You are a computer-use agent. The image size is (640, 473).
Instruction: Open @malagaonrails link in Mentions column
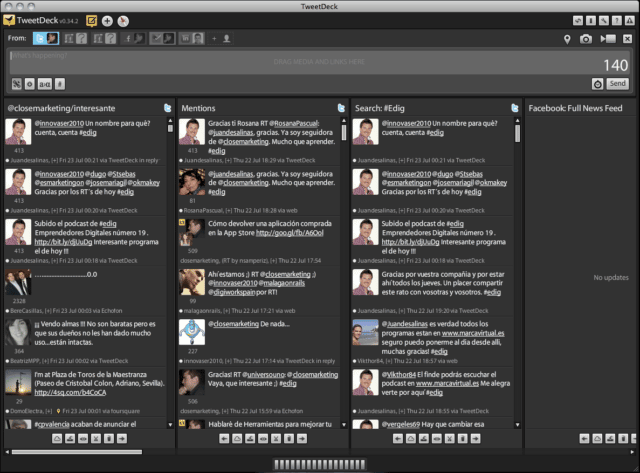(282, 283)
